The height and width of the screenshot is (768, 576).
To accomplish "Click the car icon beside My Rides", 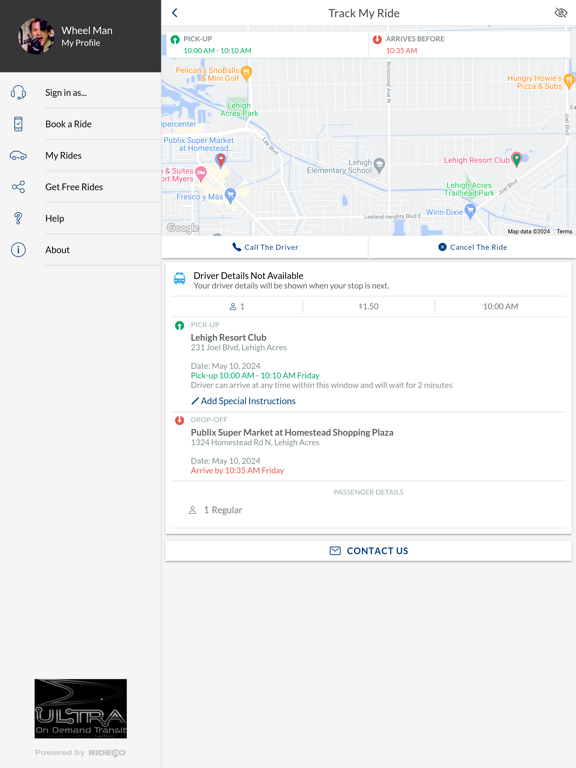I will coord(18,156).
